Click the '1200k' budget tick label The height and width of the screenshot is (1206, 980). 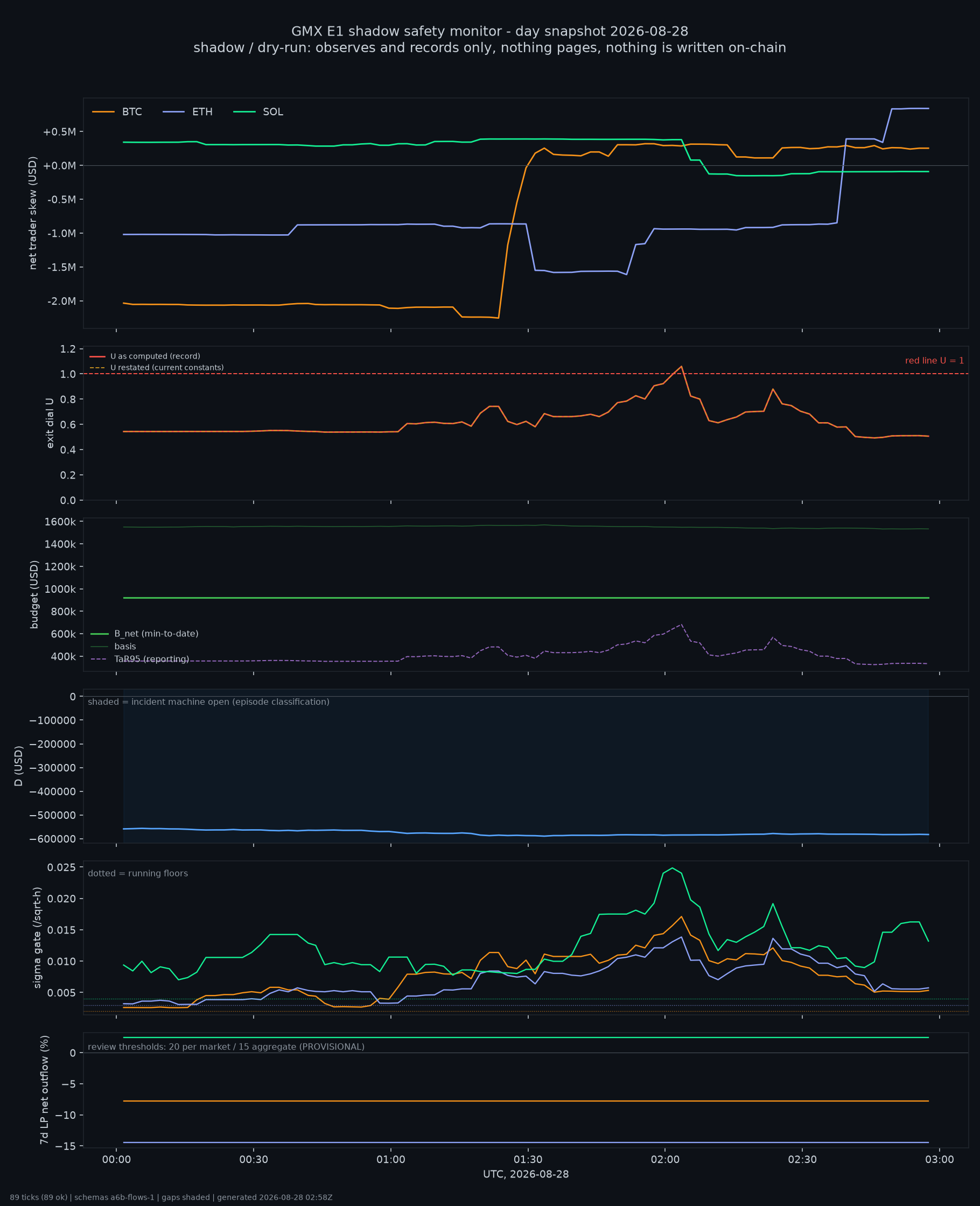(x=60, y=566)
